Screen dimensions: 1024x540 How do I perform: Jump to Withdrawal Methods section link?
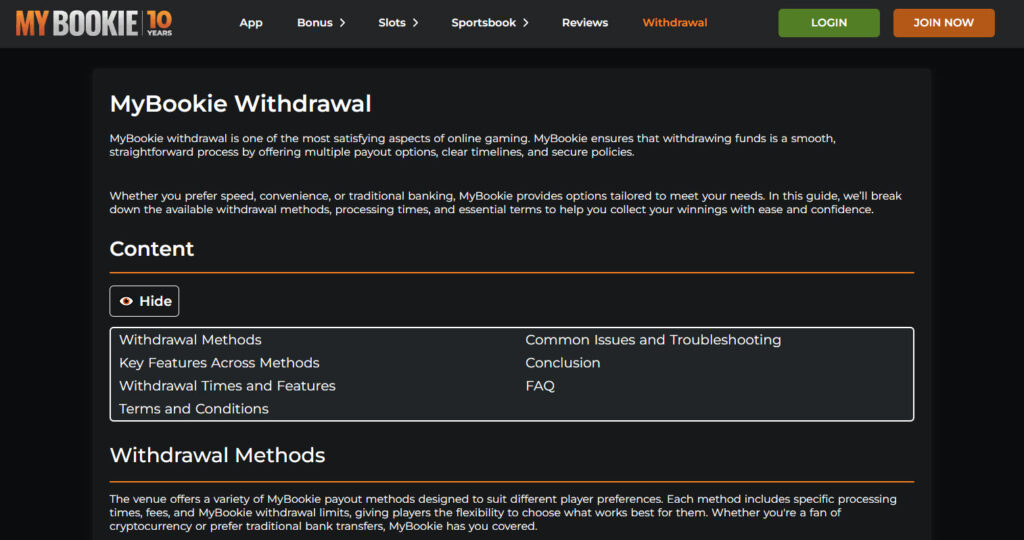point(190,340)
